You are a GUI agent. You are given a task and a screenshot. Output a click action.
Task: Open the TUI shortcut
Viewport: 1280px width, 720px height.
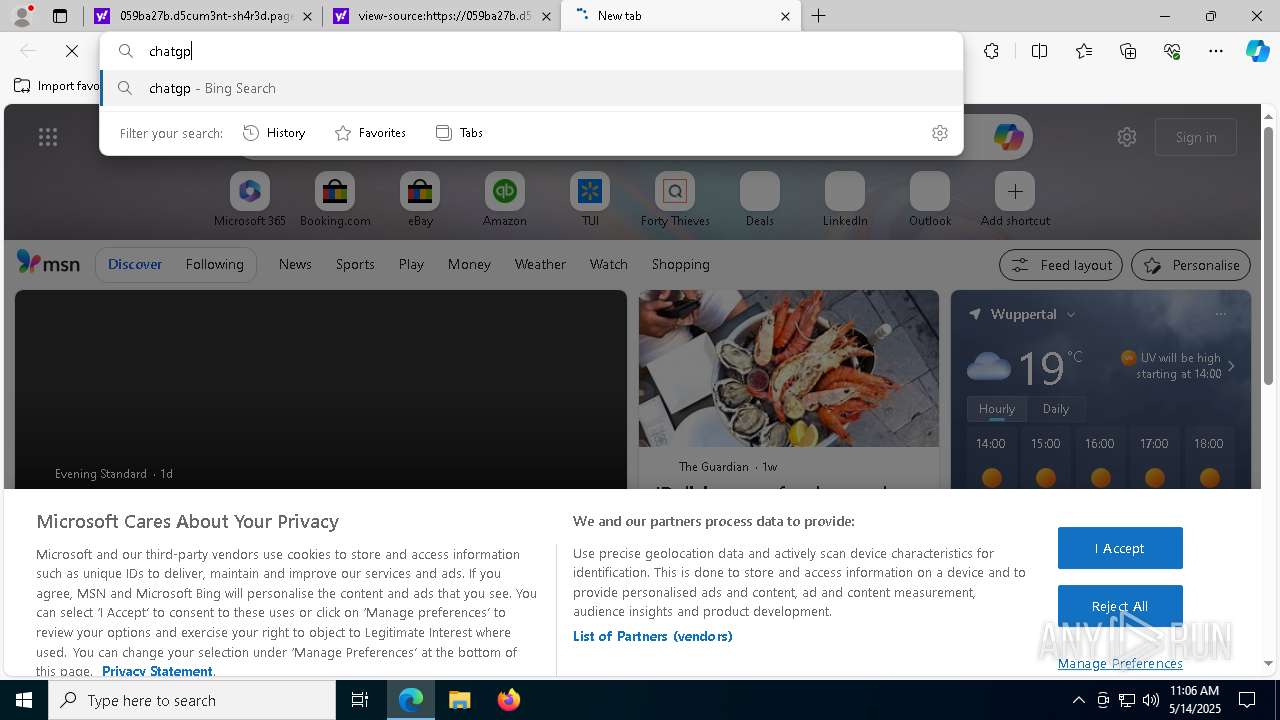[590, 200]
